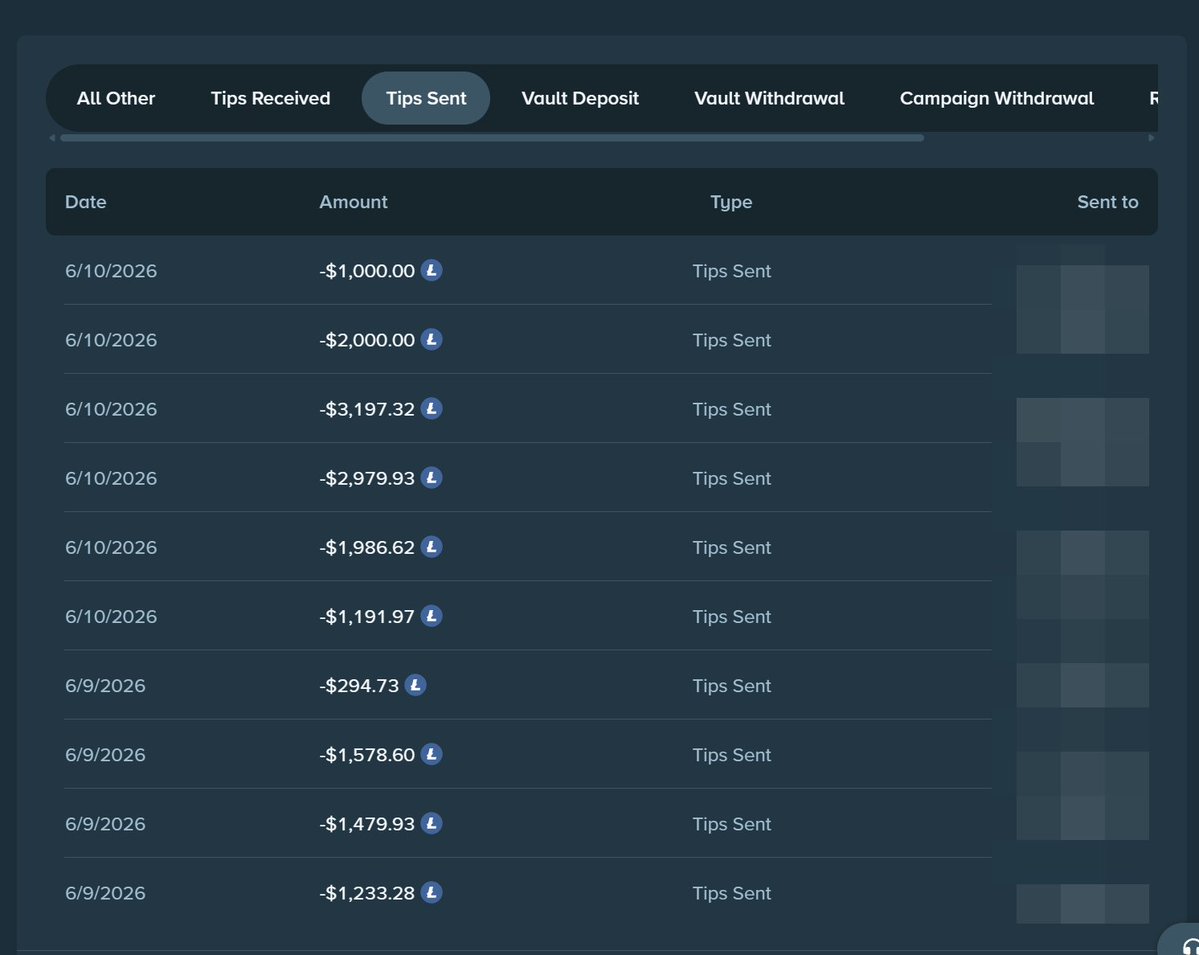Image resolution: width=1199 pixels, height=955 pixels.
Task: Click the scrollbar left arrow
Action: point(52,138)
